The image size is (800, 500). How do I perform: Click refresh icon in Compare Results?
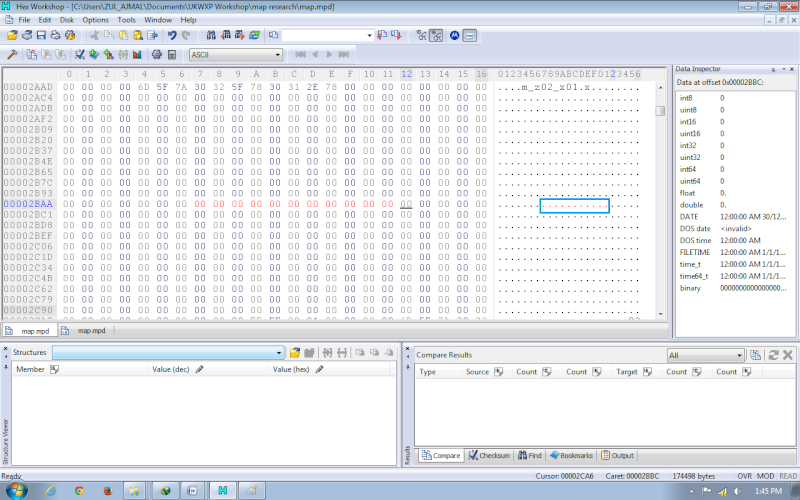773,355
